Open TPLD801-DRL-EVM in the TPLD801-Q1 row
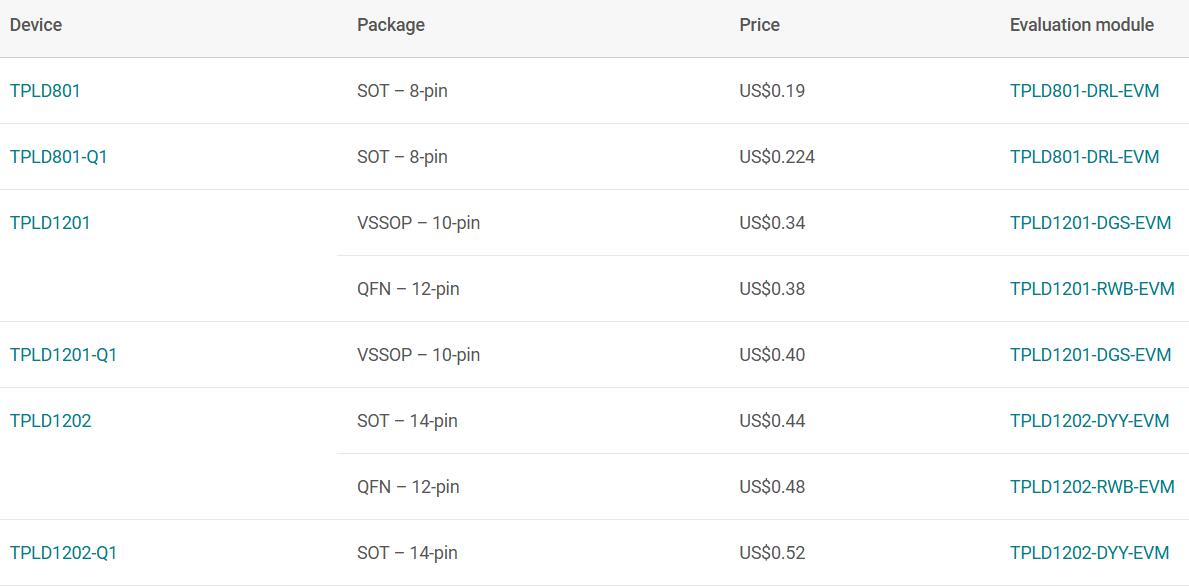The width and height of the screenshot is (1189, 587). (x=1084, y=157)
